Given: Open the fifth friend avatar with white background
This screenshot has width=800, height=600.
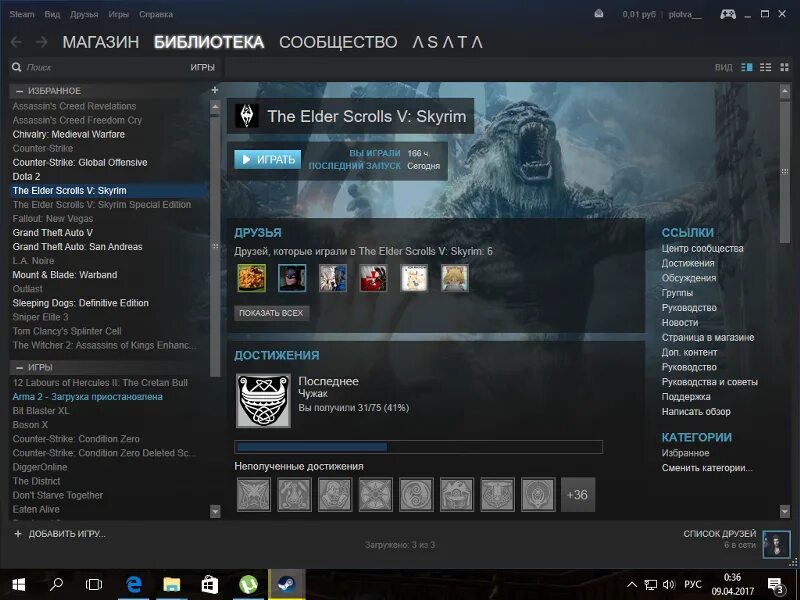Looking at the screenshot, I should [x=414, y=278].
